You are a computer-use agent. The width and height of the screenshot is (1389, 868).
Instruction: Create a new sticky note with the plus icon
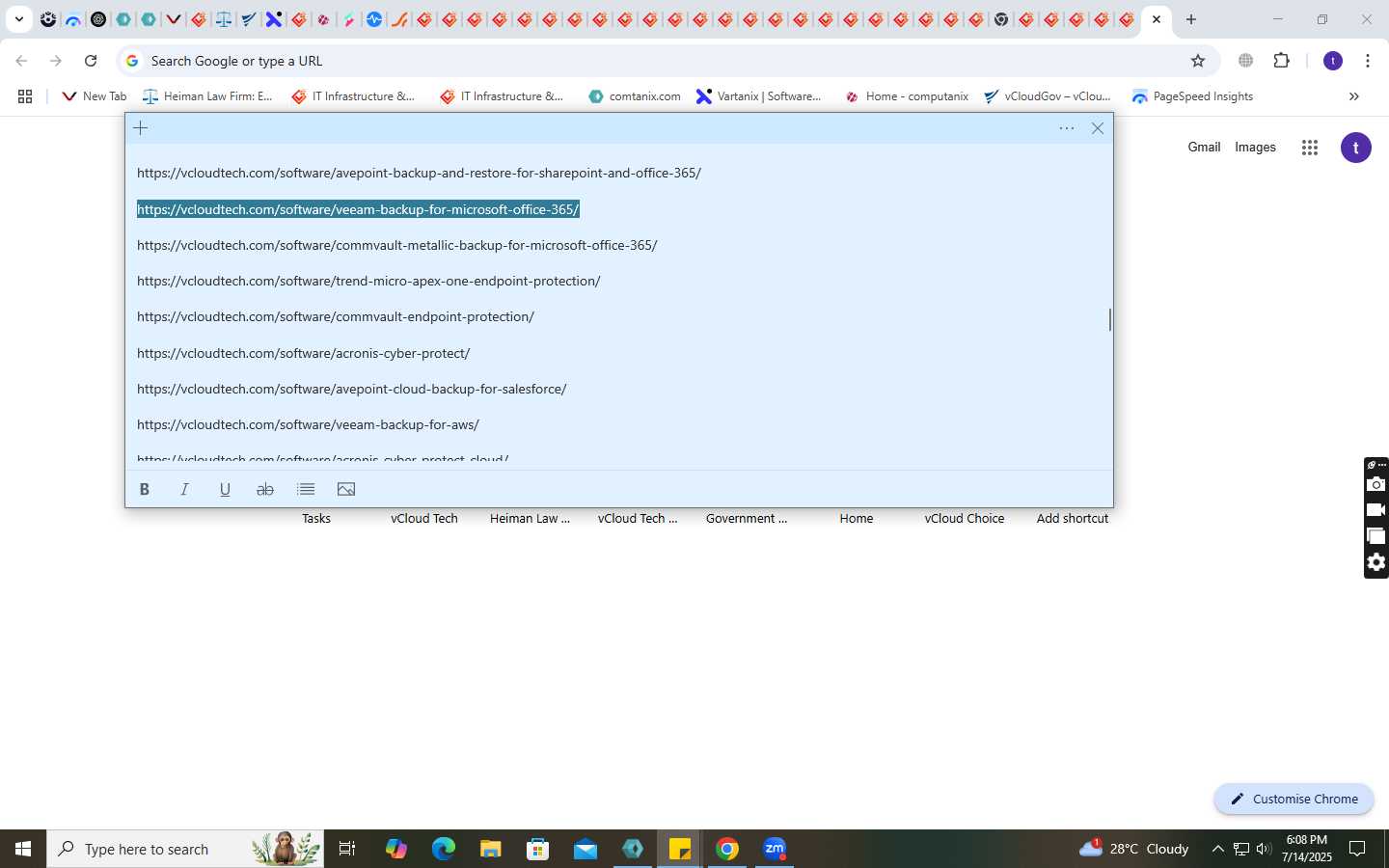[141, 128]
